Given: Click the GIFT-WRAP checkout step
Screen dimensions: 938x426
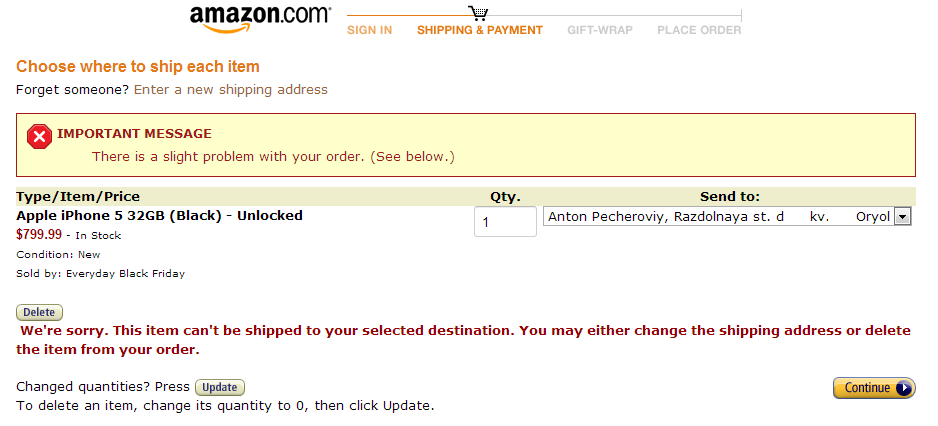Looking at the screenshot, I should click(x=600, y=30).
